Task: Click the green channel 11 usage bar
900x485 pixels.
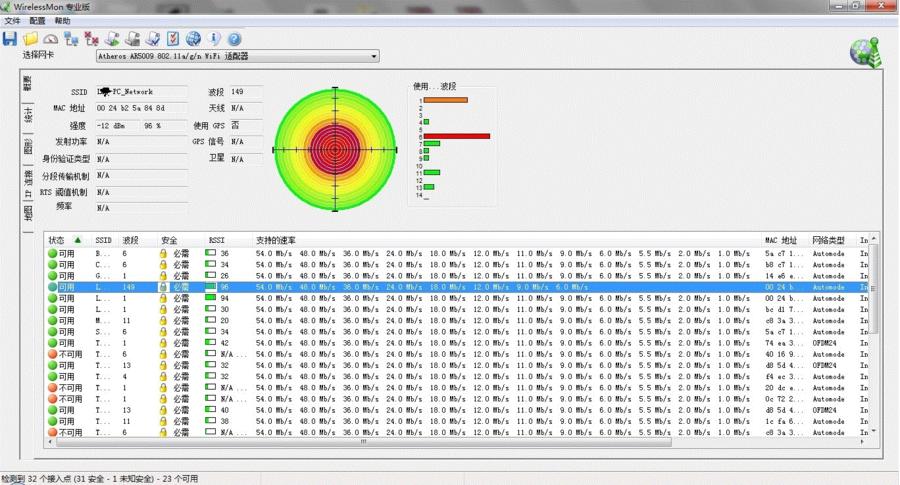Action: pyautogui.click(x=432, y=172)
